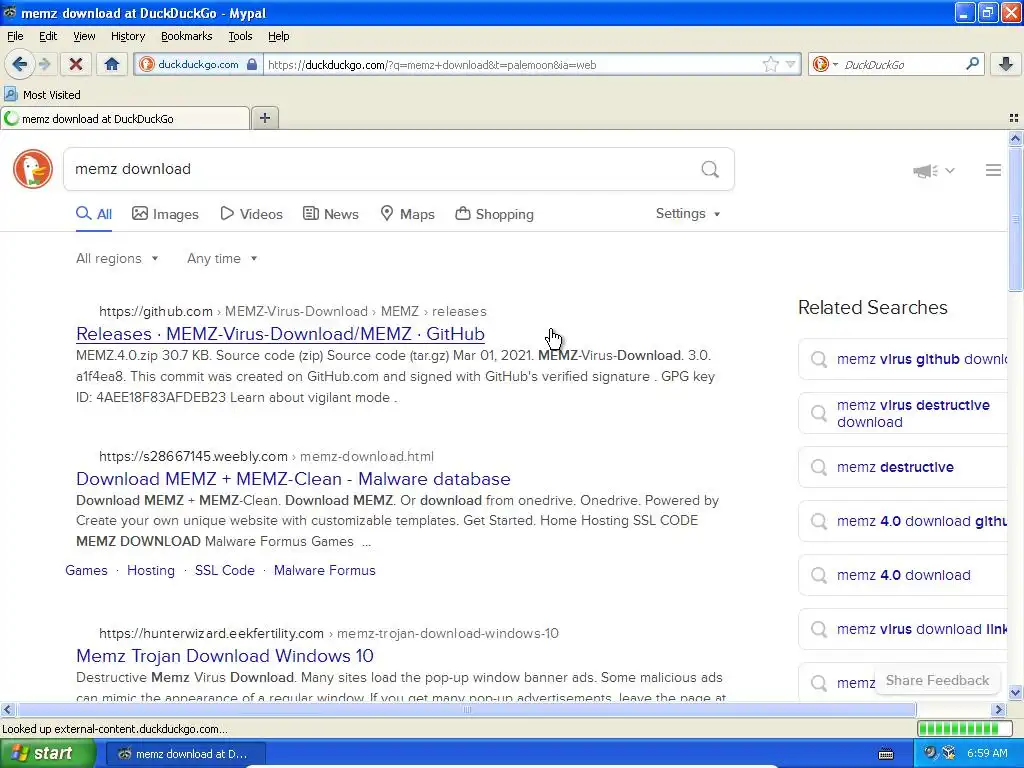The width and height of the screenshot is (1024, 768).
Task: Switch to the Maps results tab
Action: coord(408,214)
